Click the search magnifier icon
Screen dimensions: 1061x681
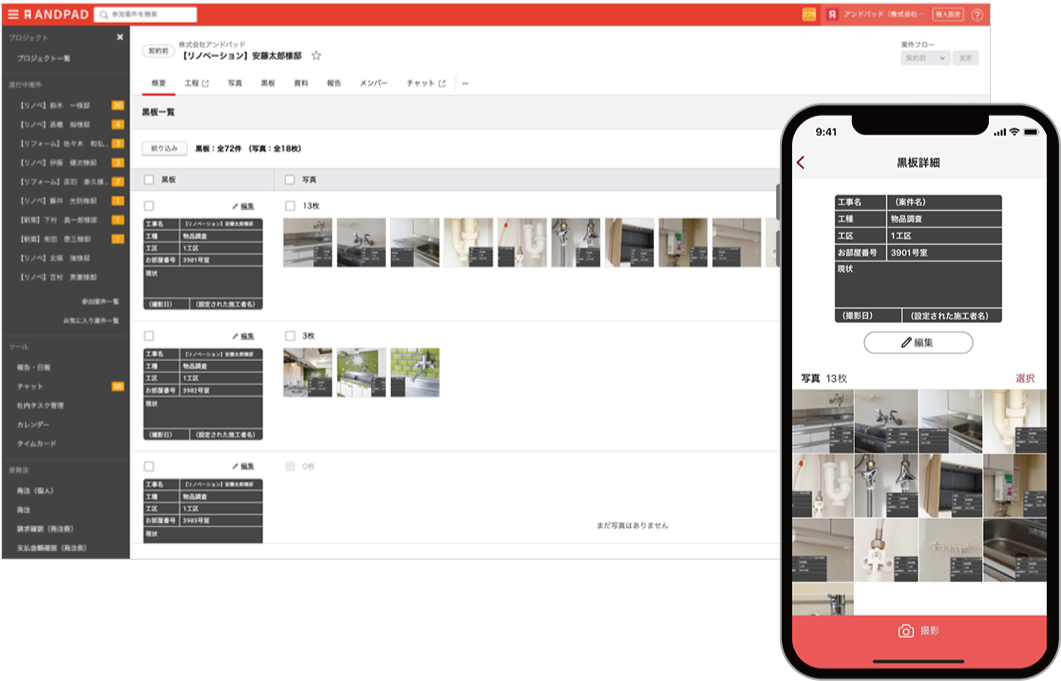(103, 14)
